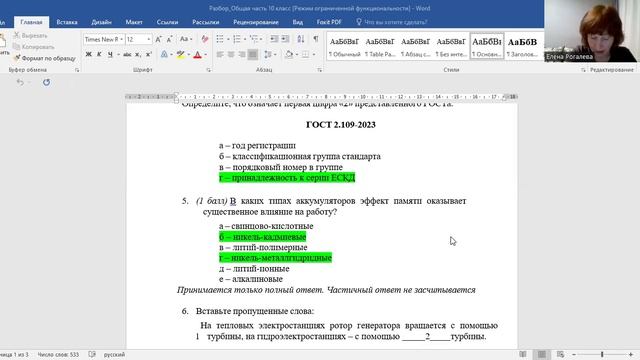The image size is (640, 360).
Task: Open line spacing options
Action: pos(269,54)
